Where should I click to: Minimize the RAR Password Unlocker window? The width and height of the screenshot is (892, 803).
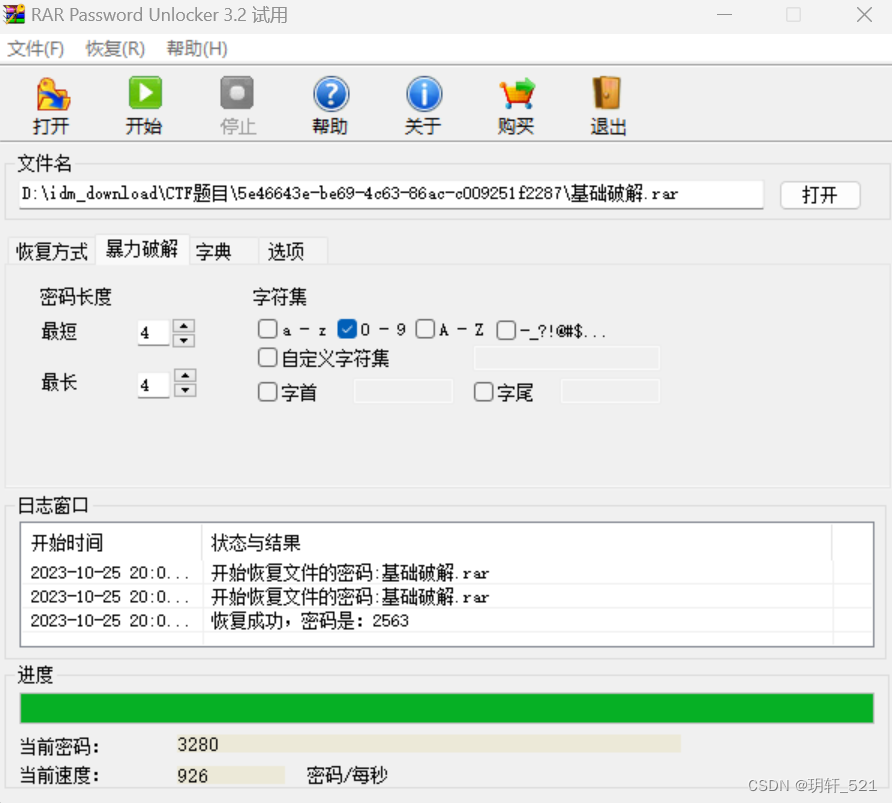[x=724, y=15]
